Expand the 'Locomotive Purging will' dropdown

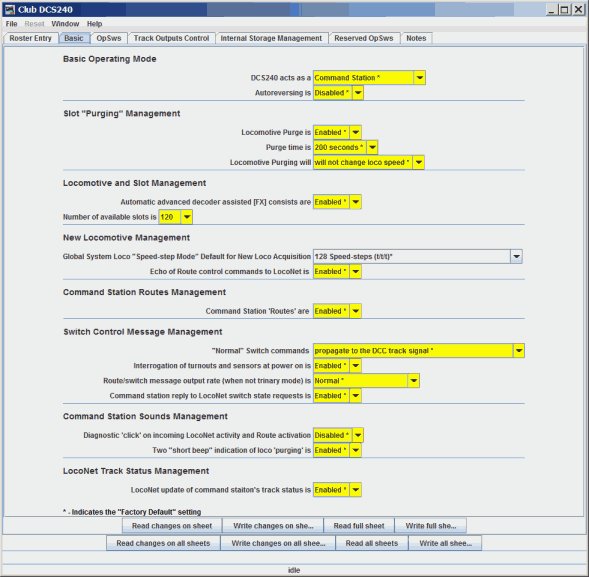[369, 162]
